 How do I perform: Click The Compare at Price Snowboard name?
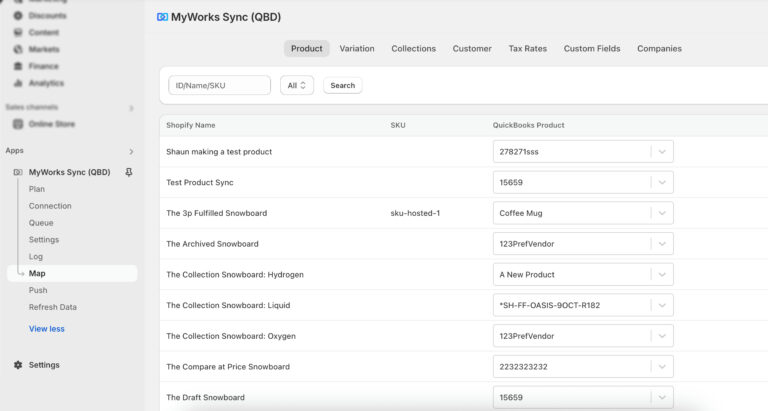click(228, 366)
